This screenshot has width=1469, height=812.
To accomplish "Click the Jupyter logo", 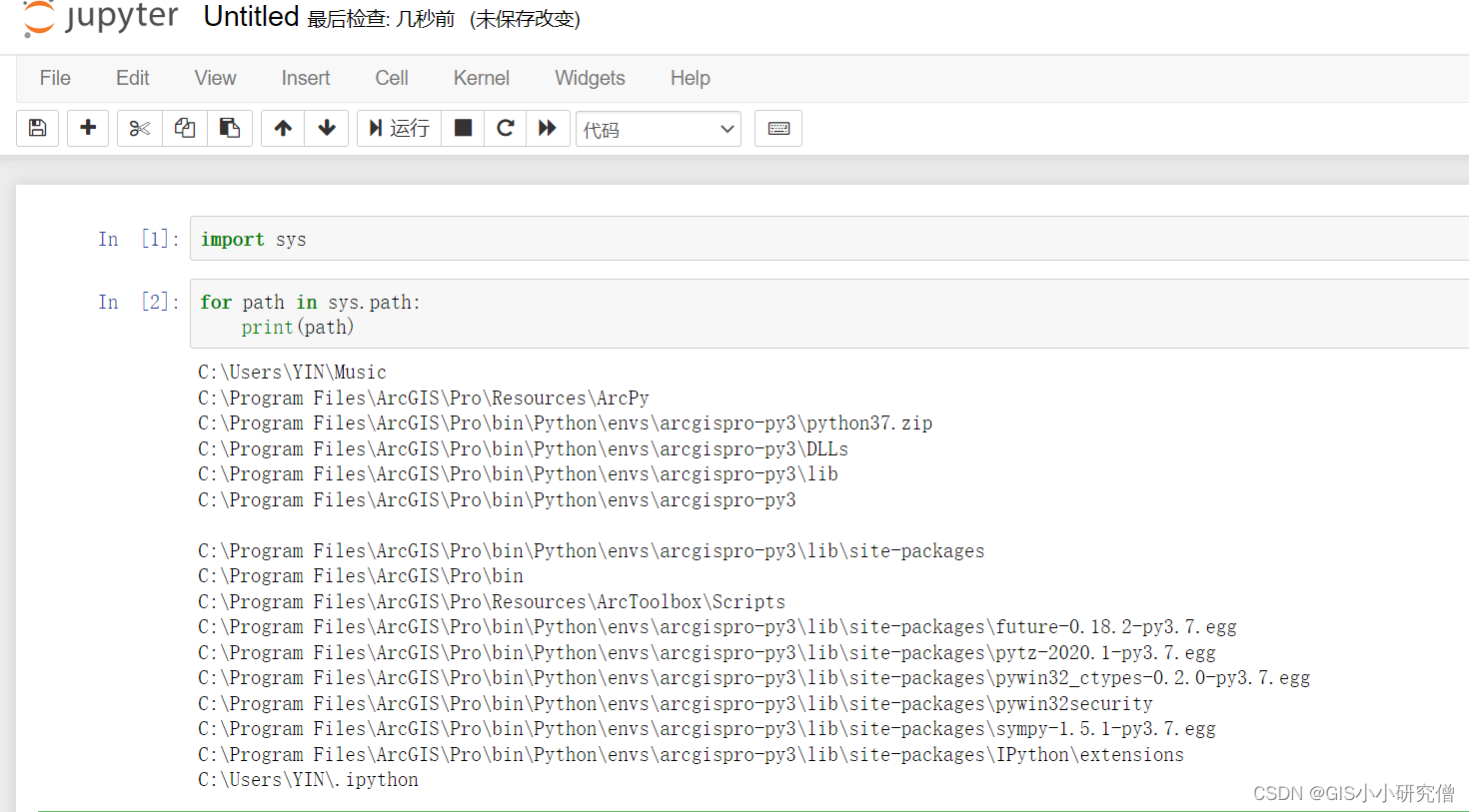I will (100, 17).
